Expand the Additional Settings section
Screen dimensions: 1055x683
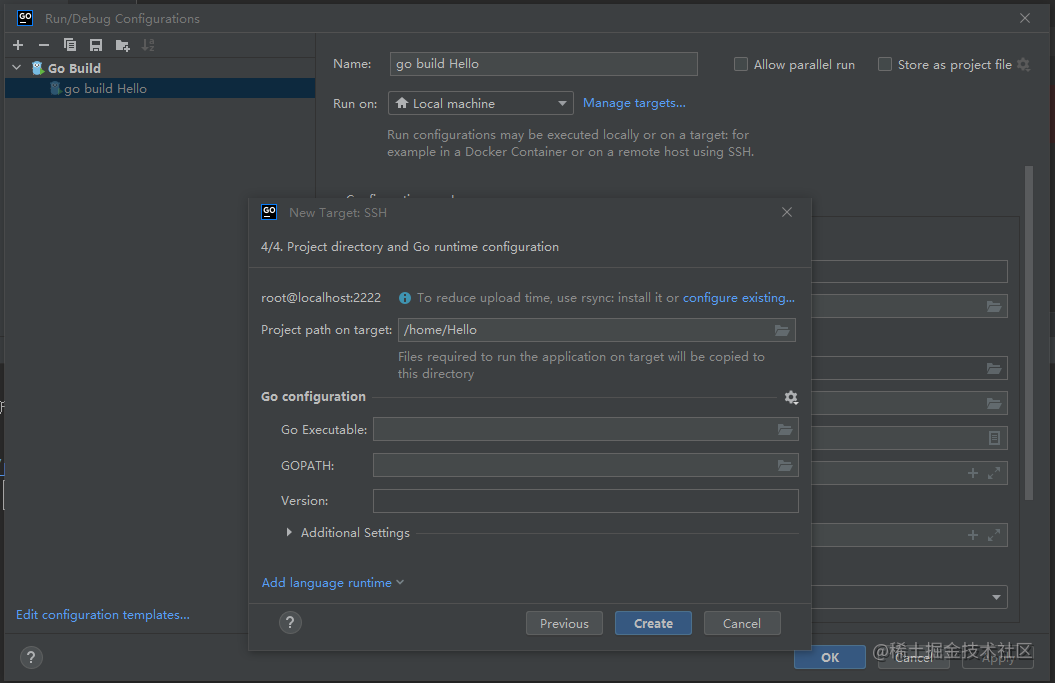click(x=289, y=532)
